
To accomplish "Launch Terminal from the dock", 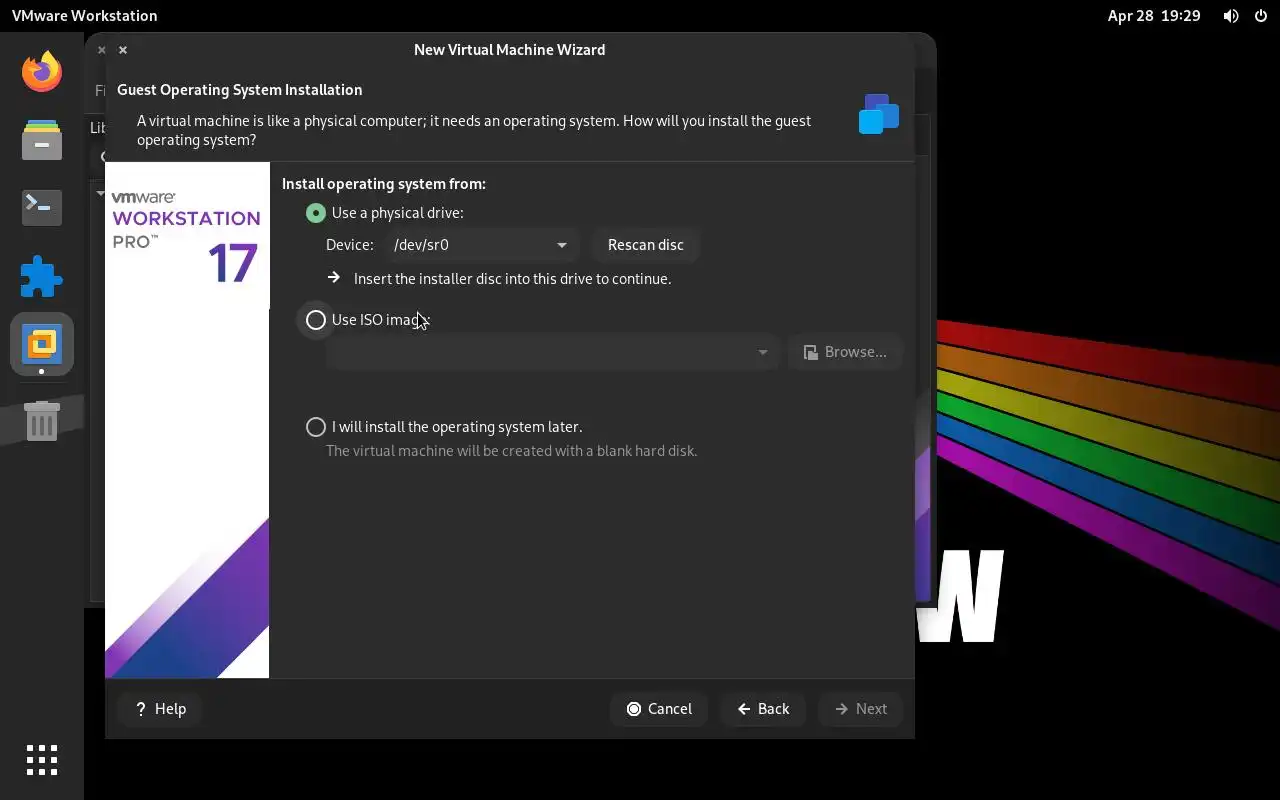I will 42,207.
